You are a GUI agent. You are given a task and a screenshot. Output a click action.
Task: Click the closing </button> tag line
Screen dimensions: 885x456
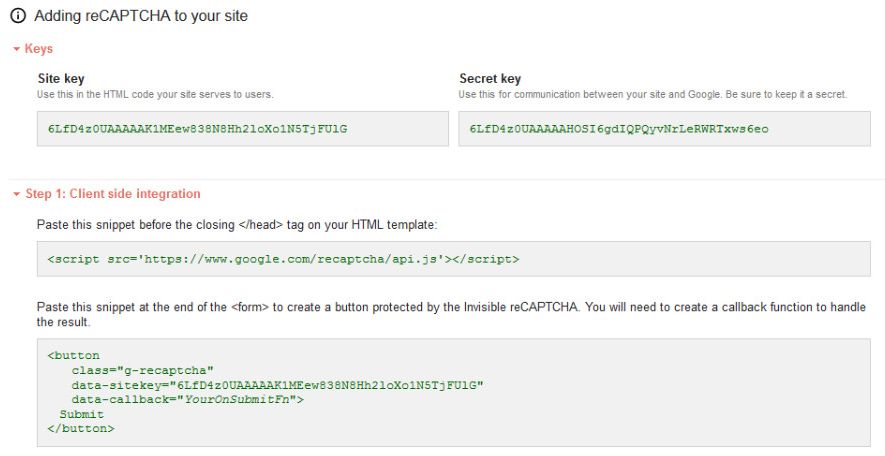81,428
